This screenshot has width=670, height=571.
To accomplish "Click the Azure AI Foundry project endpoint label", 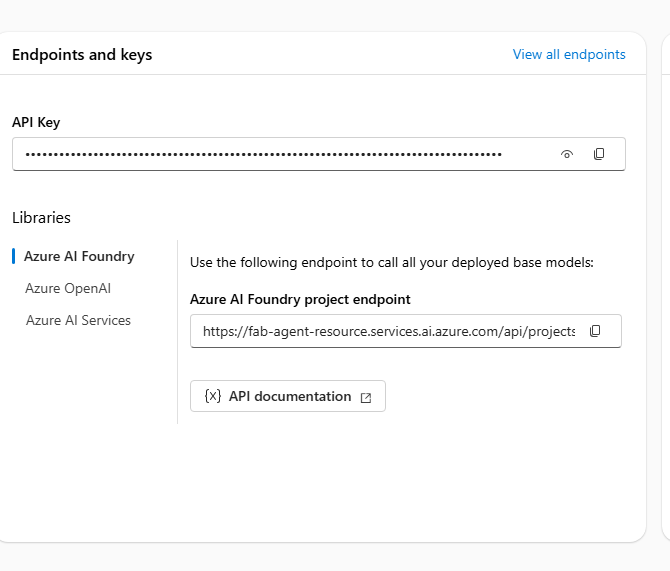I will (300, 299).
